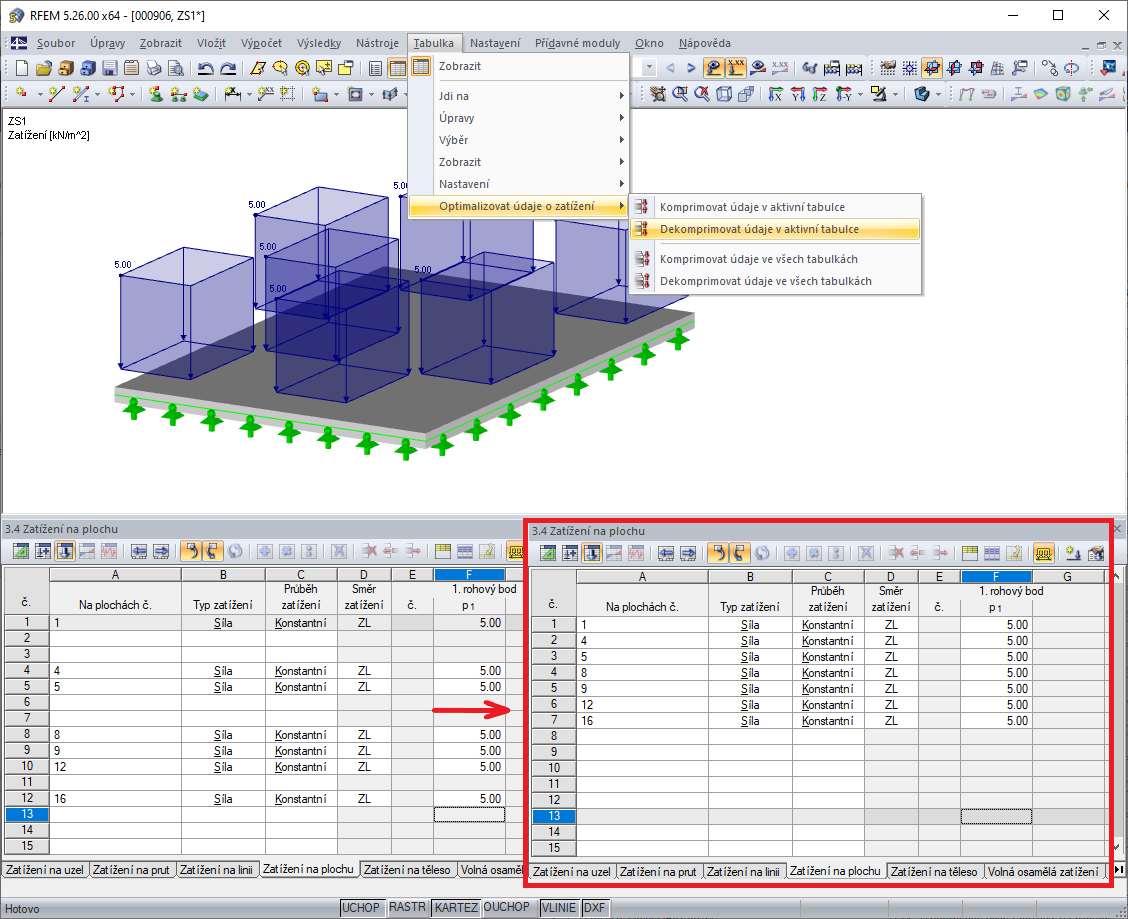Click the go to previous table icon in left table toolbar
The height and width of the screenshot is (919, 1128).
pos(139,552)
